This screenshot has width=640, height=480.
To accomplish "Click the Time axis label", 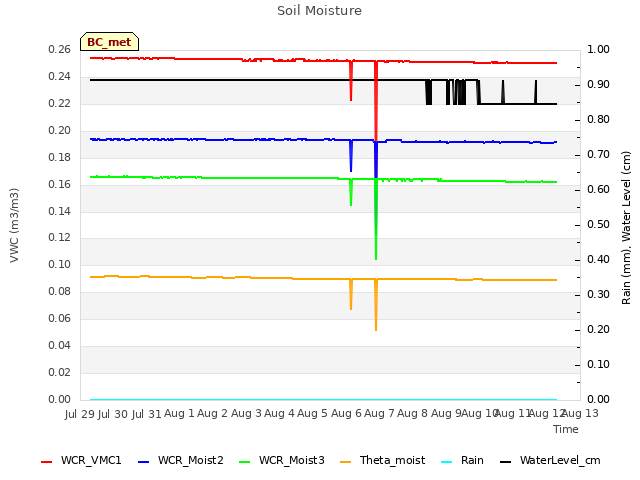I will [x=566, y=429].
